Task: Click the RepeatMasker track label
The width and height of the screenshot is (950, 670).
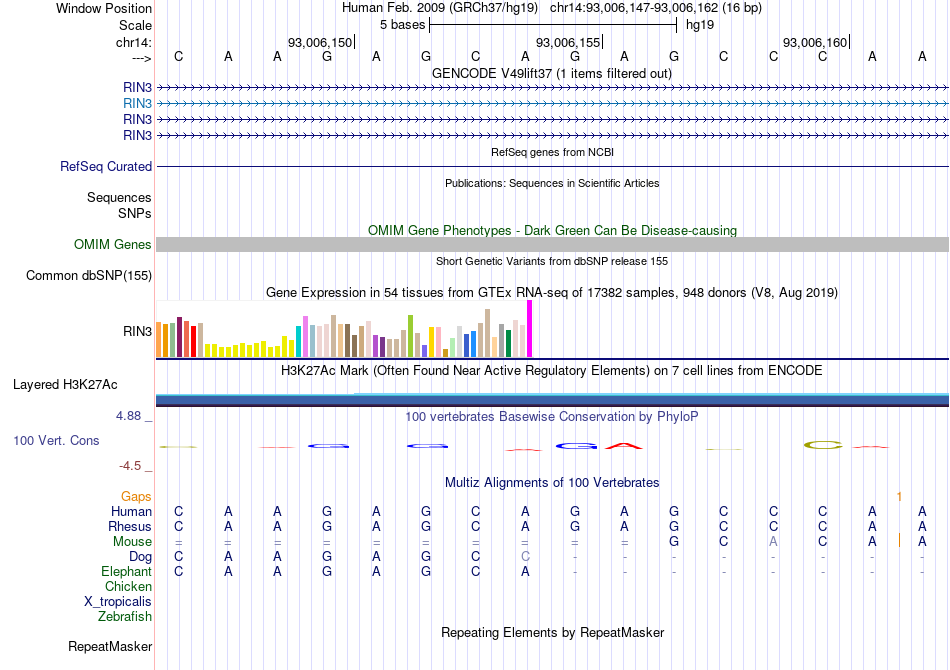Action: point(110,646)
